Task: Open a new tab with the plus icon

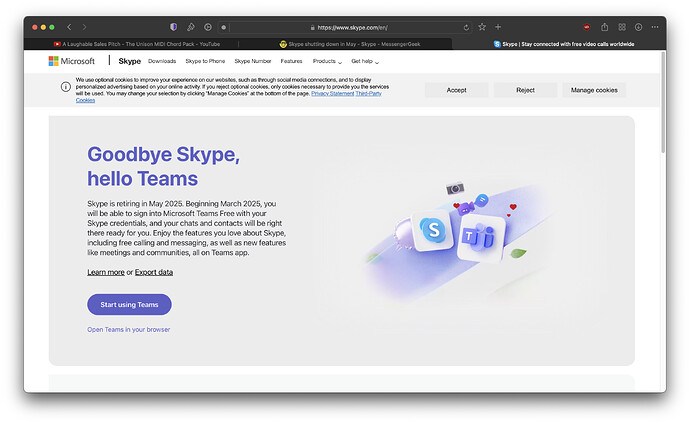Action: 498,27
